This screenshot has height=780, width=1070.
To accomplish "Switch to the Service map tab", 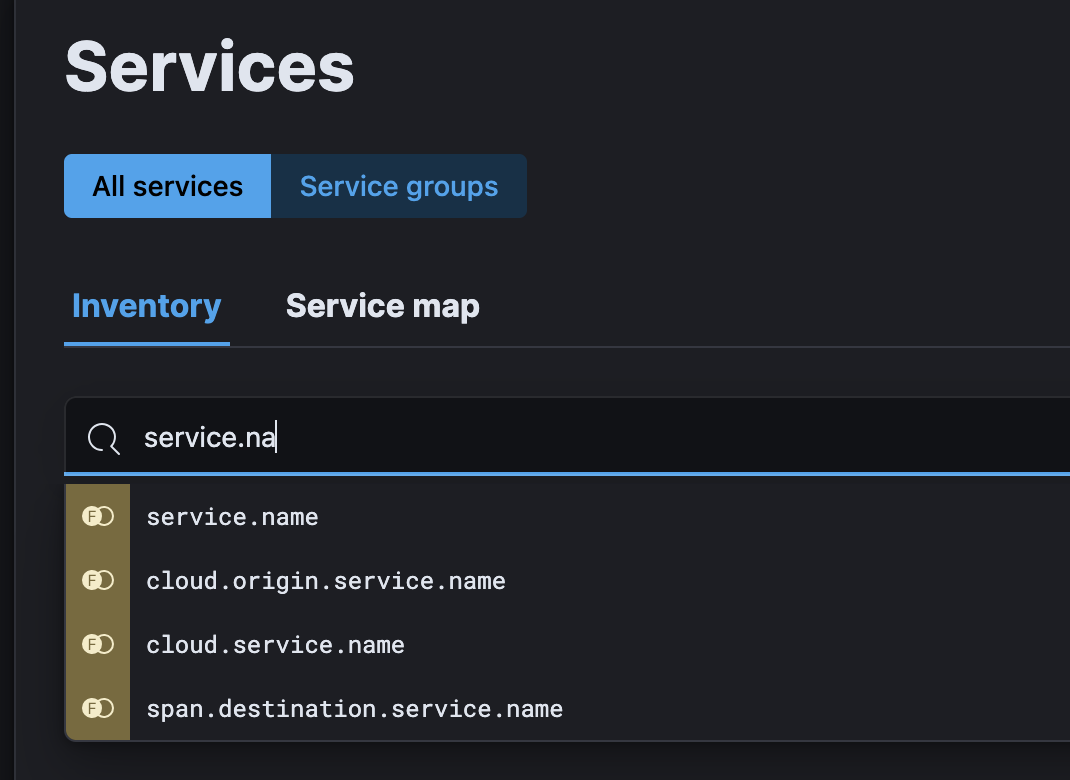I will pyautogui.click(x=382, y=306).
